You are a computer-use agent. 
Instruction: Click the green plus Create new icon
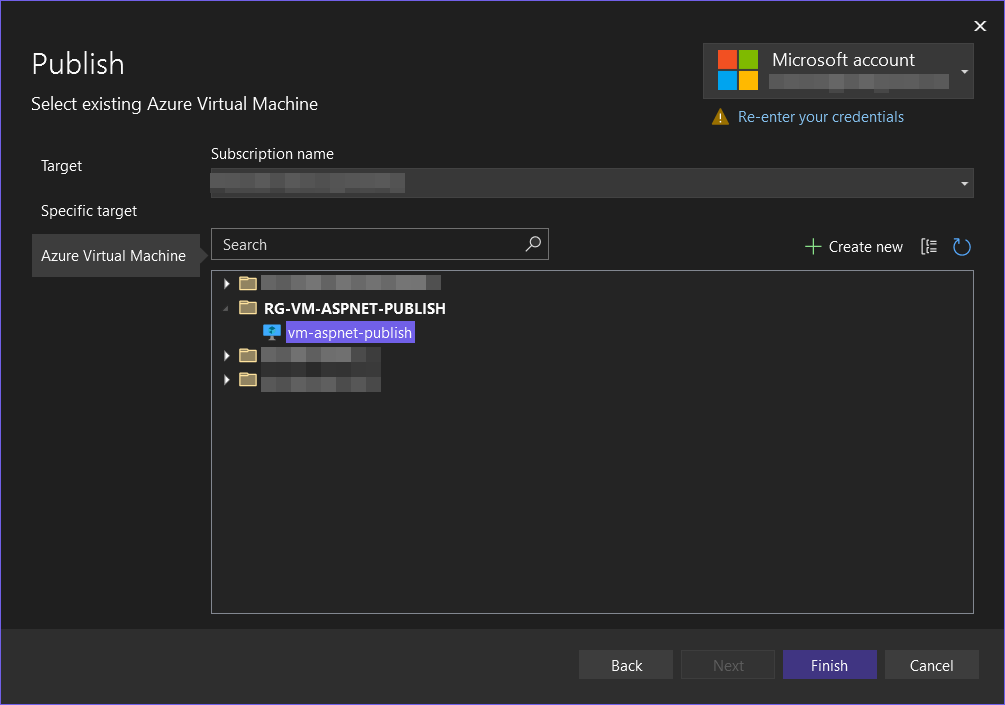click(x=813, y=247)
